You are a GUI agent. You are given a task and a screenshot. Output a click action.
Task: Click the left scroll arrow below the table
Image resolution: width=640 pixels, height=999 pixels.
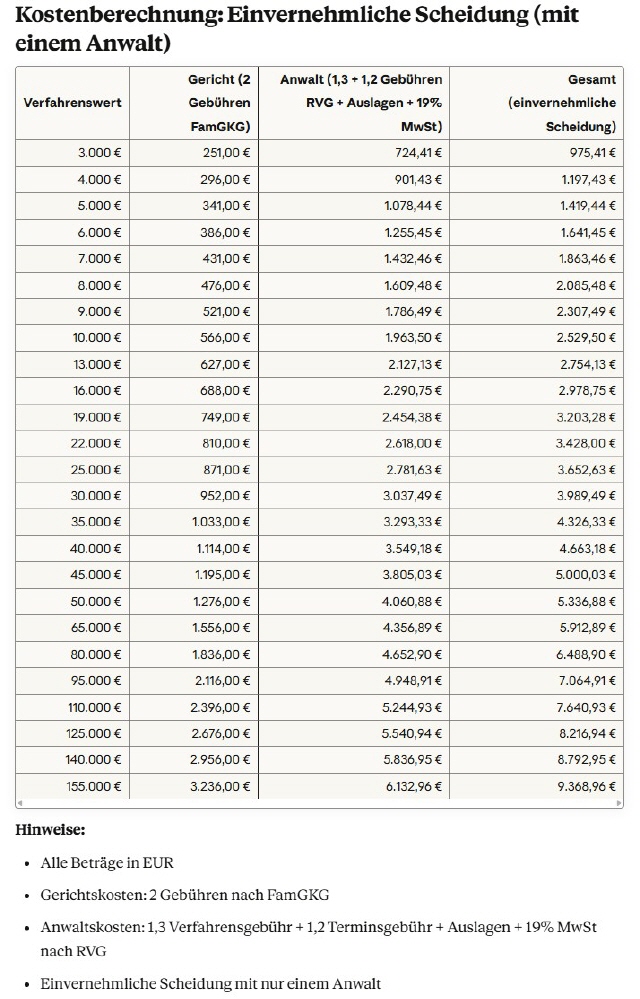21,803
